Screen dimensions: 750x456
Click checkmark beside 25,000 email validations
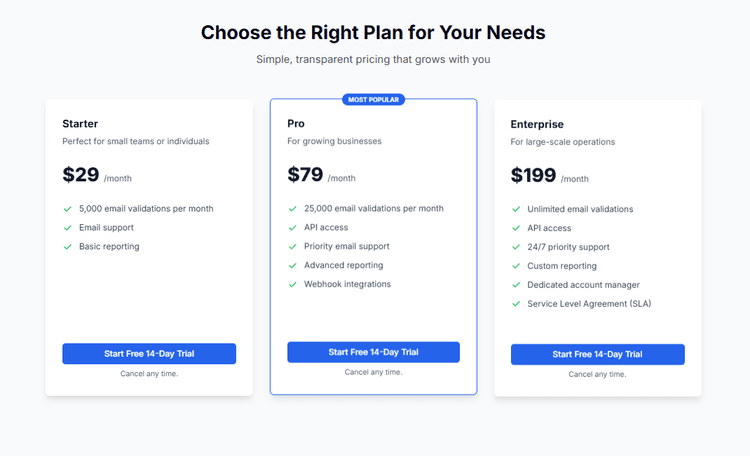point(293,208)
